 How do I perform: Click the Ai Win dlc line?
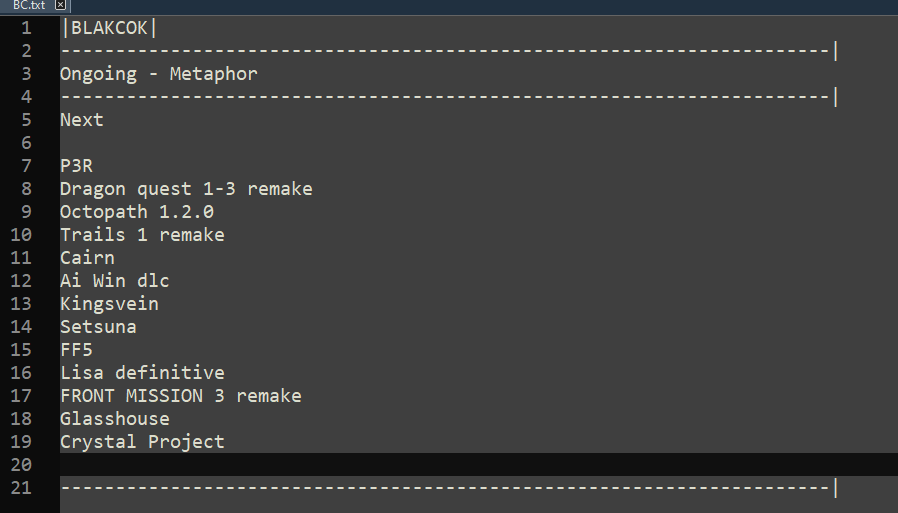[115, 281]
